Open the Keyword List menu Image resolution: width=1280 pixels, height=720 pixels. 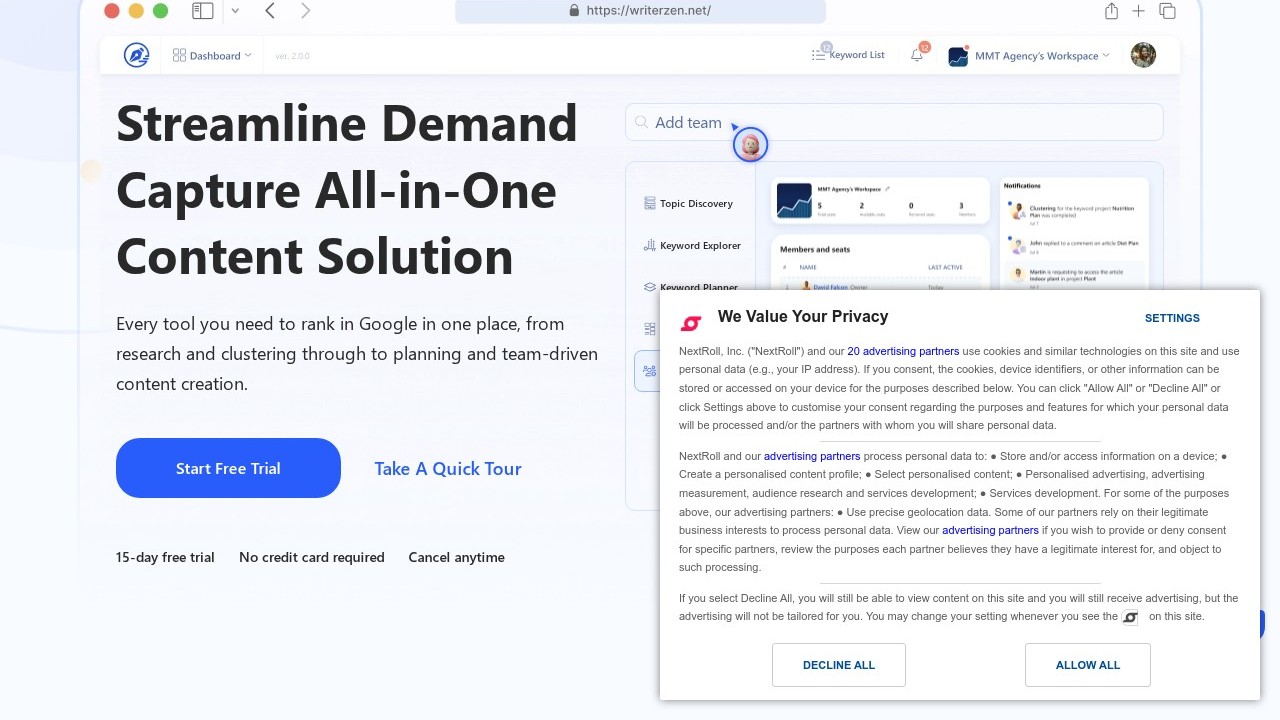coord(848,55)
